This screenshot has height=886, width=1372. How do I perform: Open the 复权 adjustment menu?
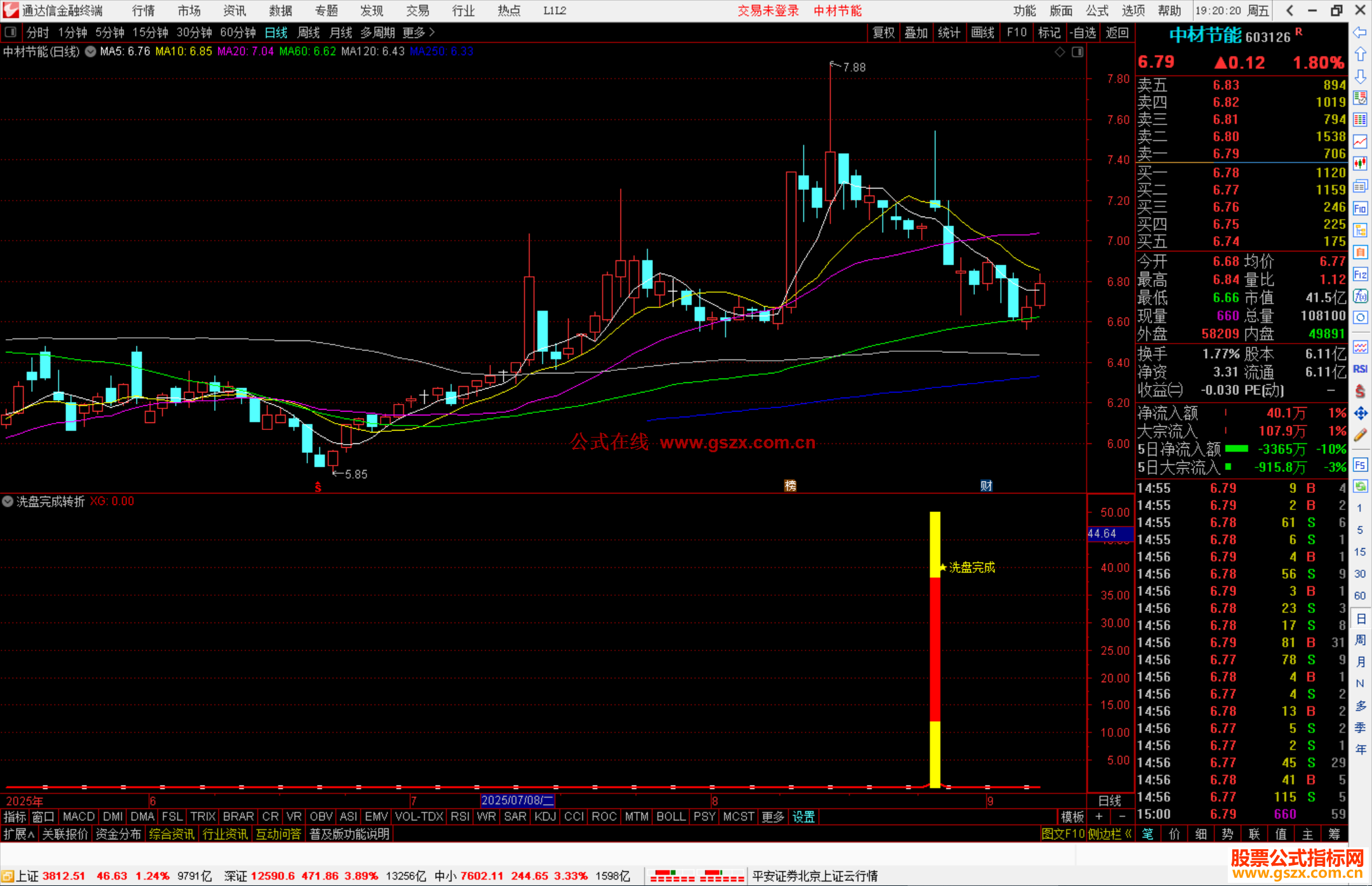(884, 32)
